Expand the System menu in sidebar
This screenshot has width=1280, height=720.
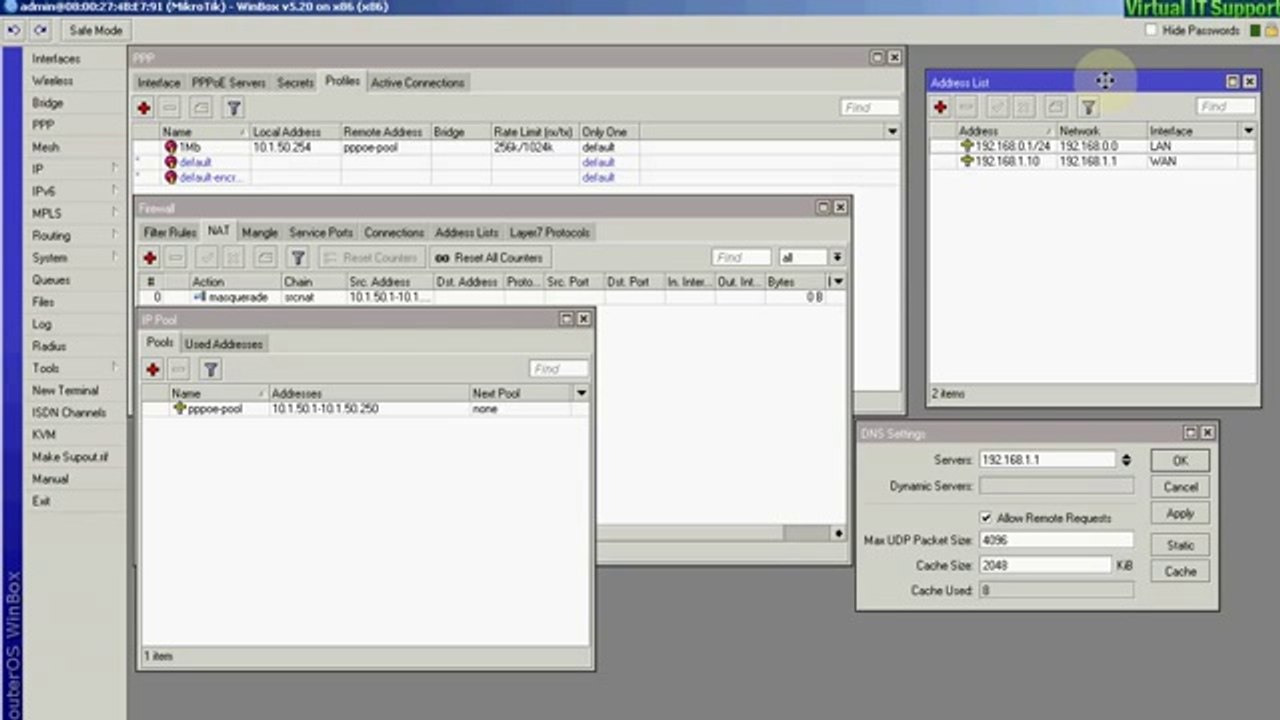tap(75, 258)
